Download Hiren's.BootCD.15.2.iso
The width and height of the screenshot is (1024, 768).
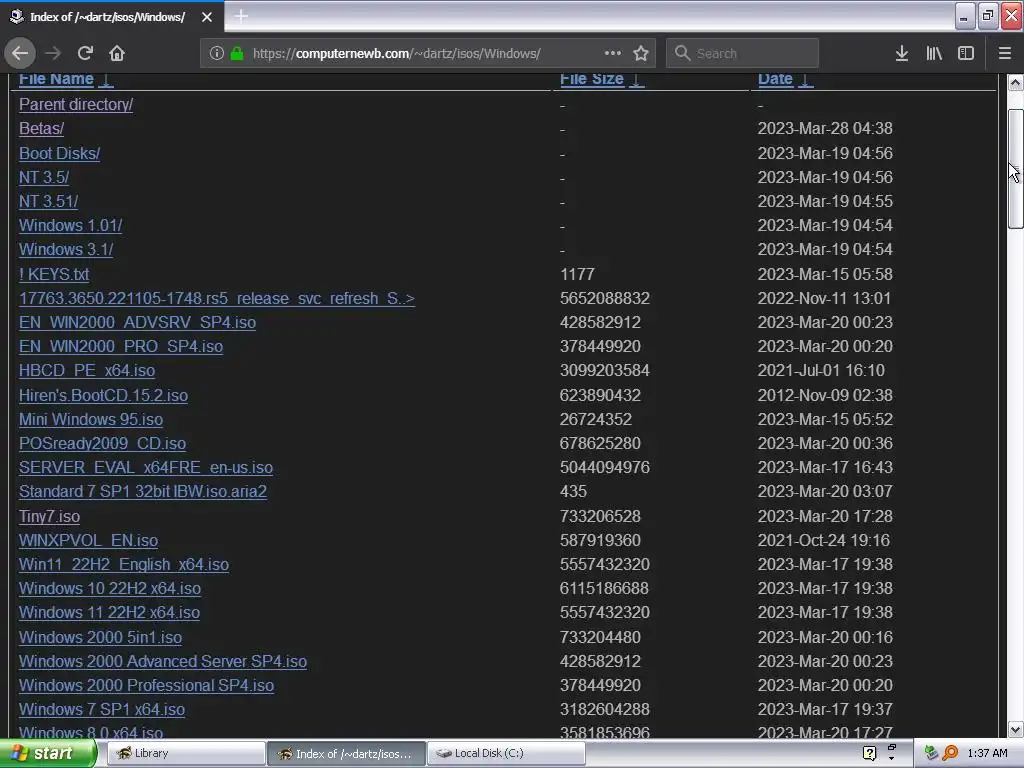[103, 396]
